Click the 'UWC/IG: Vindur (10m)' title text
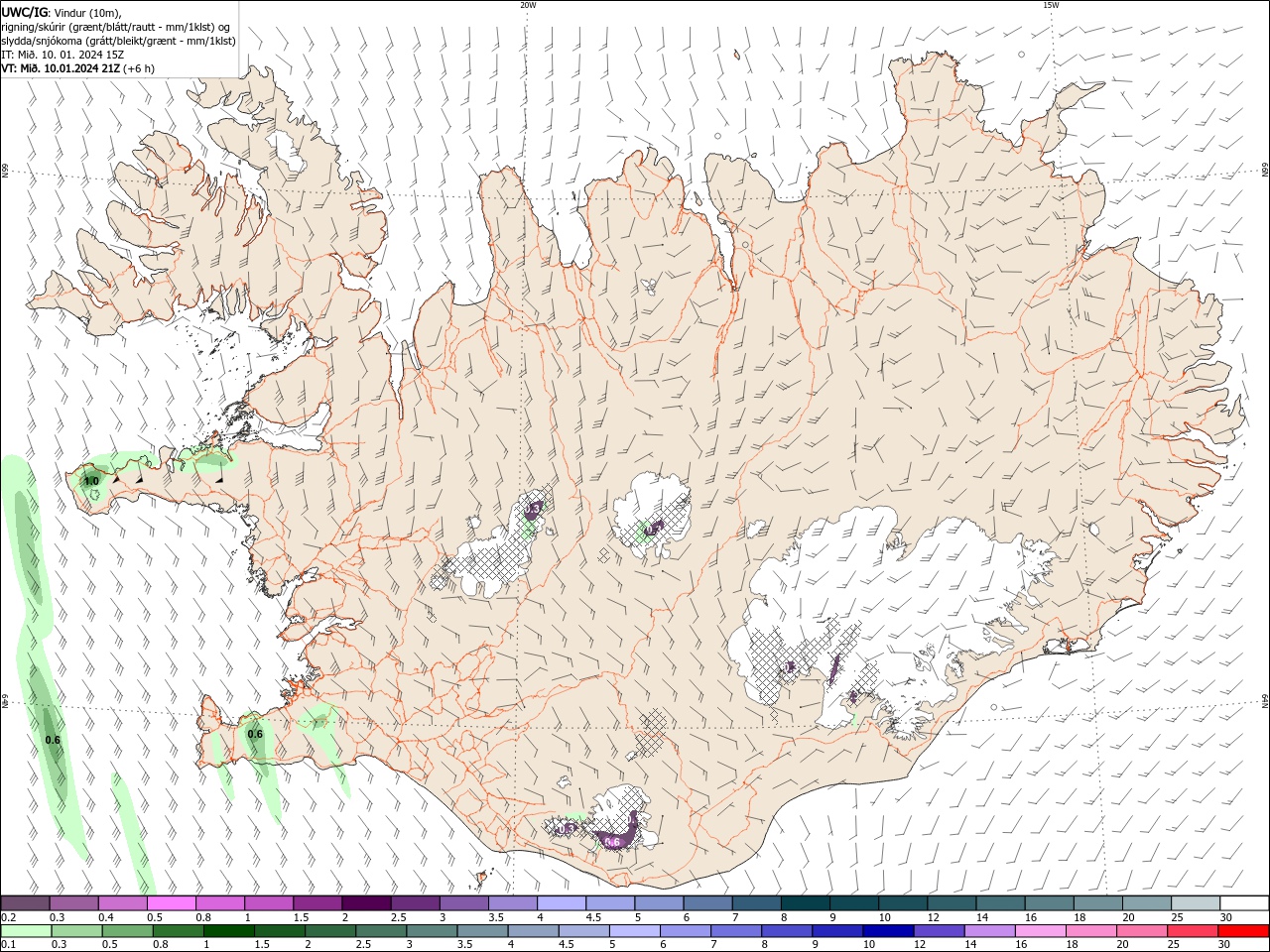This screenshot has width=1270, height=952. 62,12
